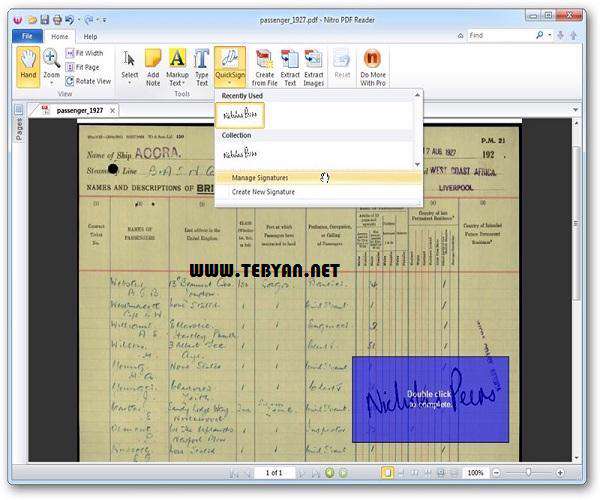Select the Collection signature thumbnail

(x=240, y=154)
